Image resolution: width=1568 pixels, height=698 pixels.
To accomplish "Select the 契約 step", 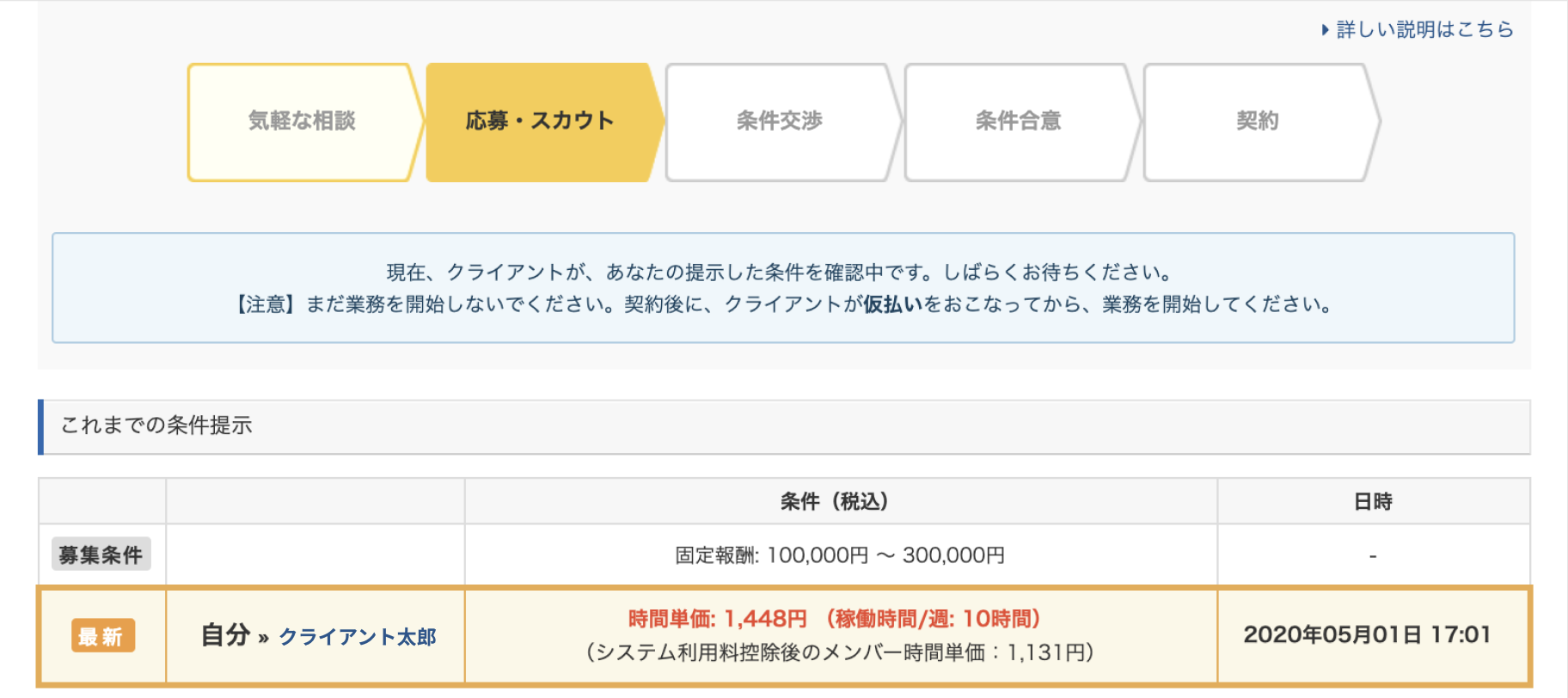I will (1257, 121).
